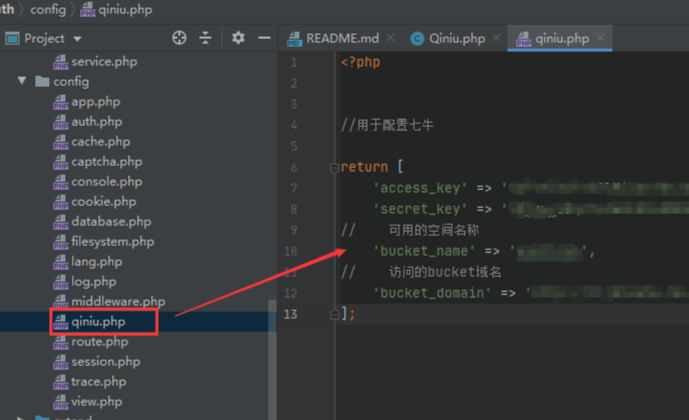The height and width of the screenshot is (420, 689).
Task: Click the PHP file icon beside view.php
Action: click(x=61, y=402)
